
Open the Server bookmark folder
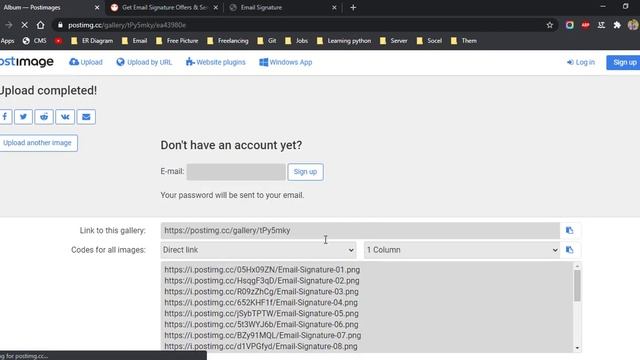click(393, 41)
